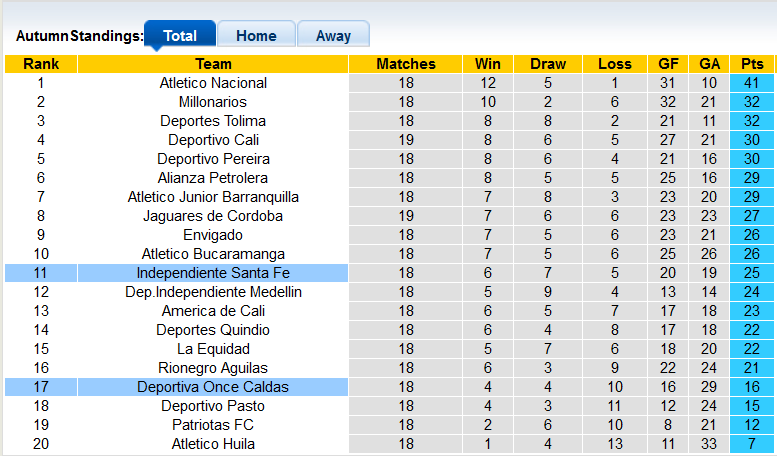Open the Home standings tab
Viewport: 777px width, 456px height.
pyautogui.click(x=256, y=35)
